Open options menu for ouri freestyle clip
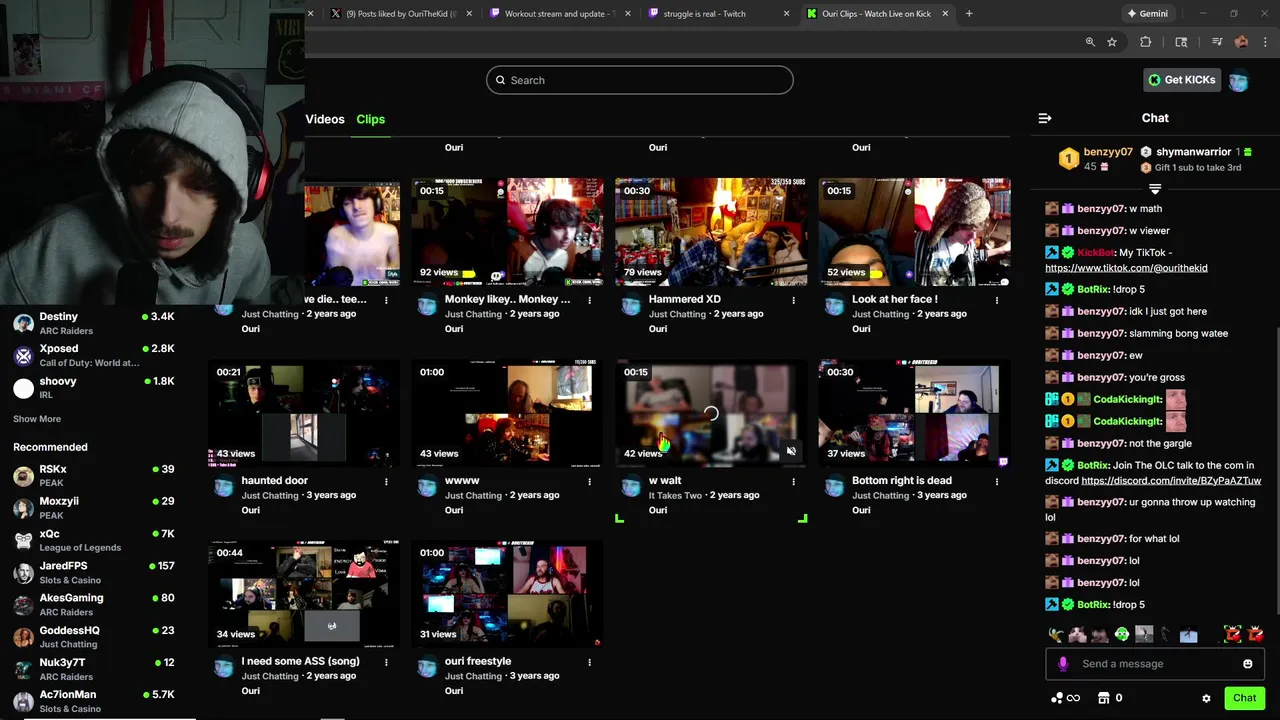This screenshot has width=1280, height=720. point(590,662)
